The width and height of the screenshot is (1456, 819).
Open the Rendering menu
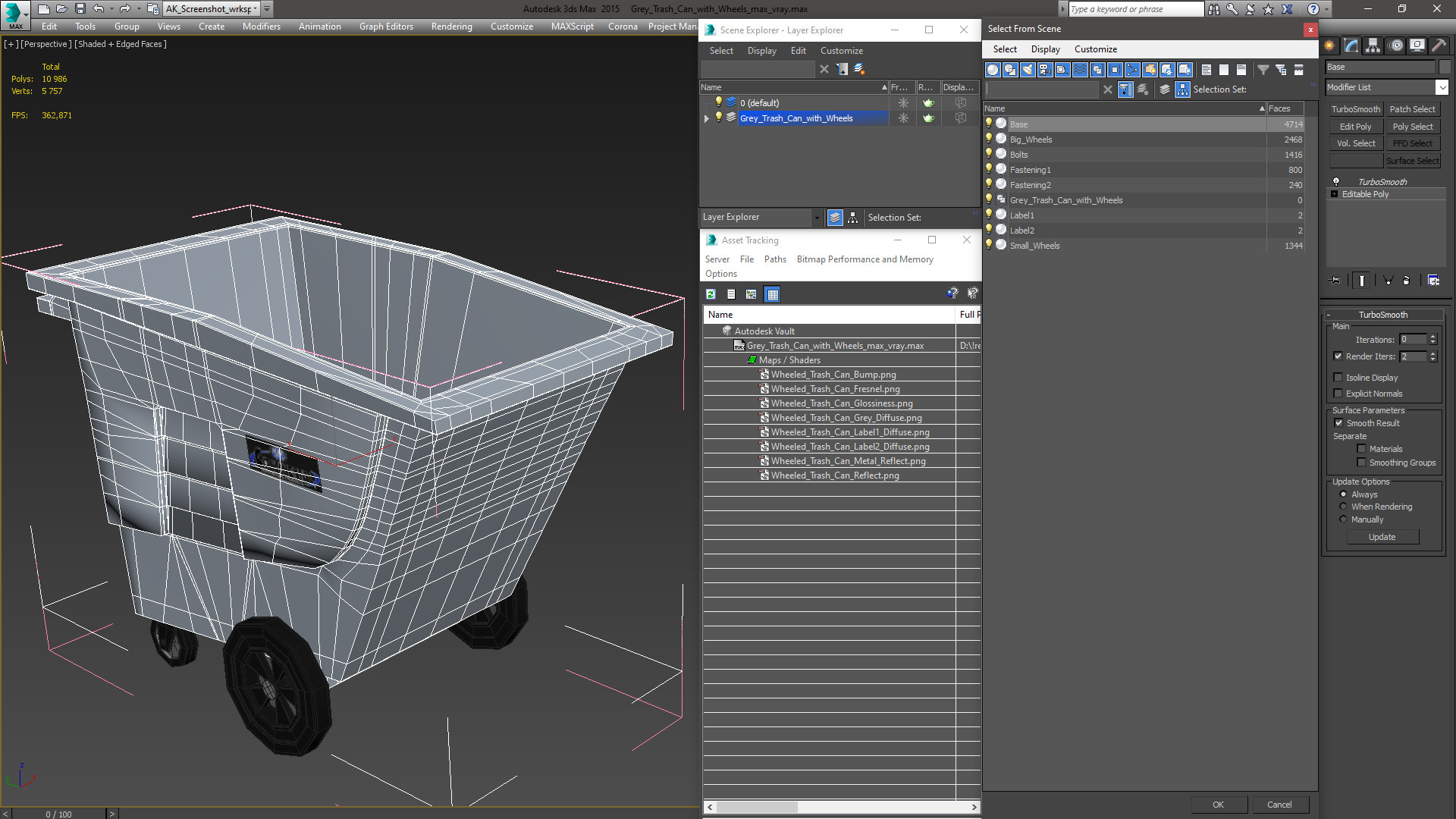tap(451, 27)
